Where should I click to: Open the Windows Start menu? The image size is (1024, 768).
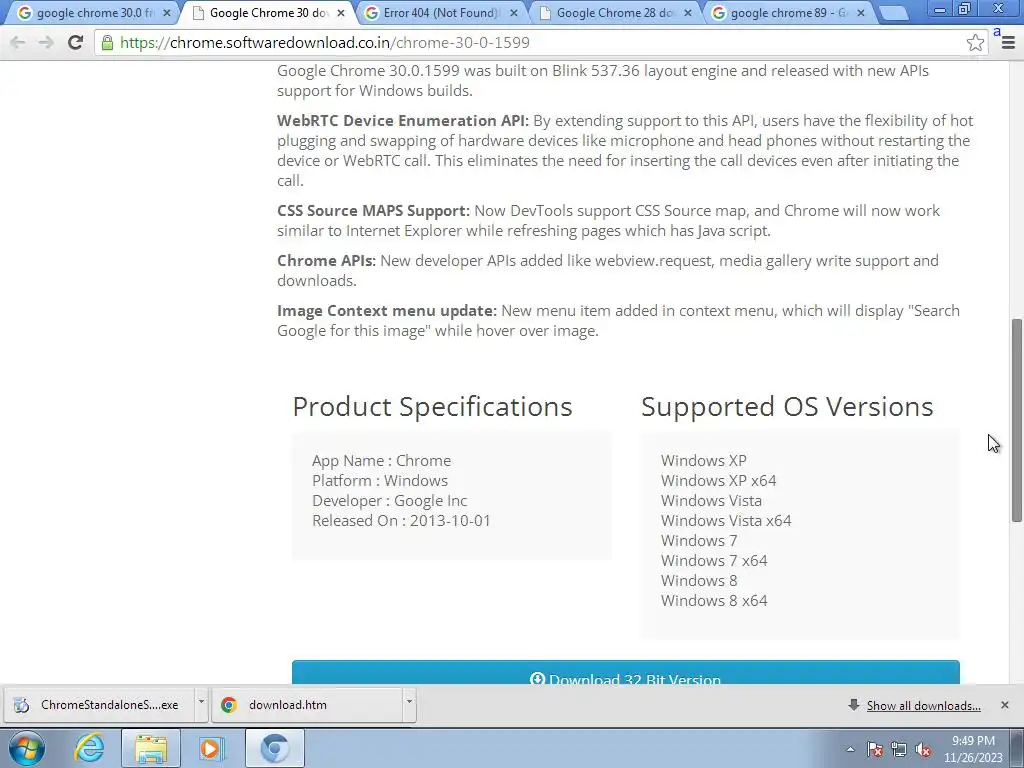tap(27, 748)
